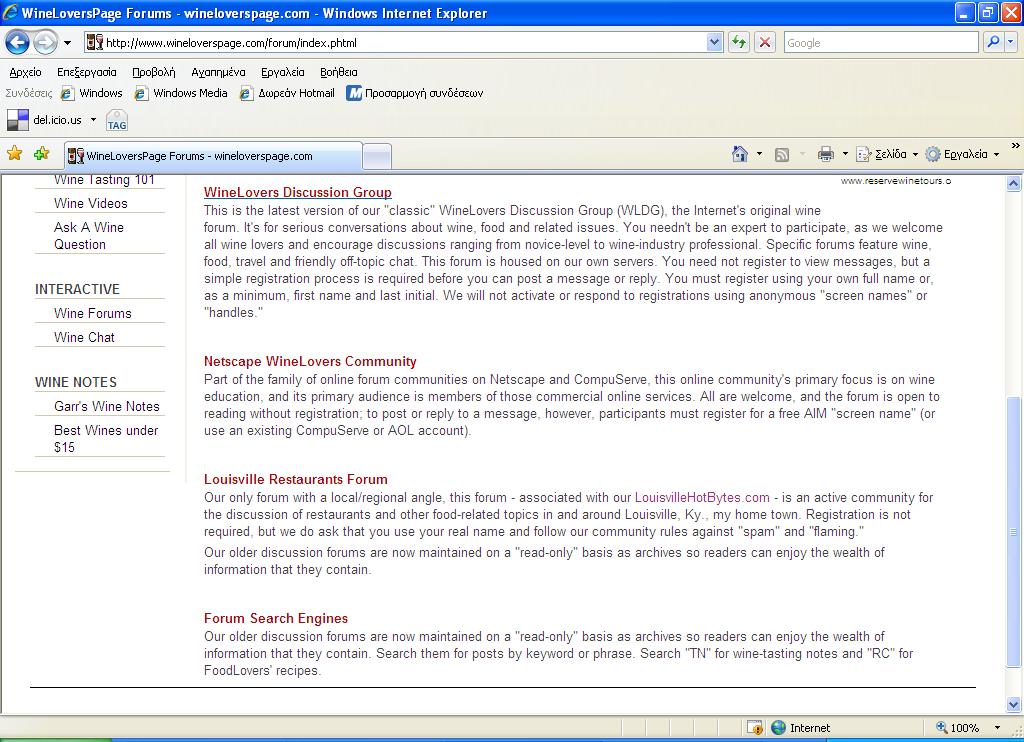Click the search magnifier icon
Image resolution: width=1024 pixels, height=742 pixels.
click(993, 42)
